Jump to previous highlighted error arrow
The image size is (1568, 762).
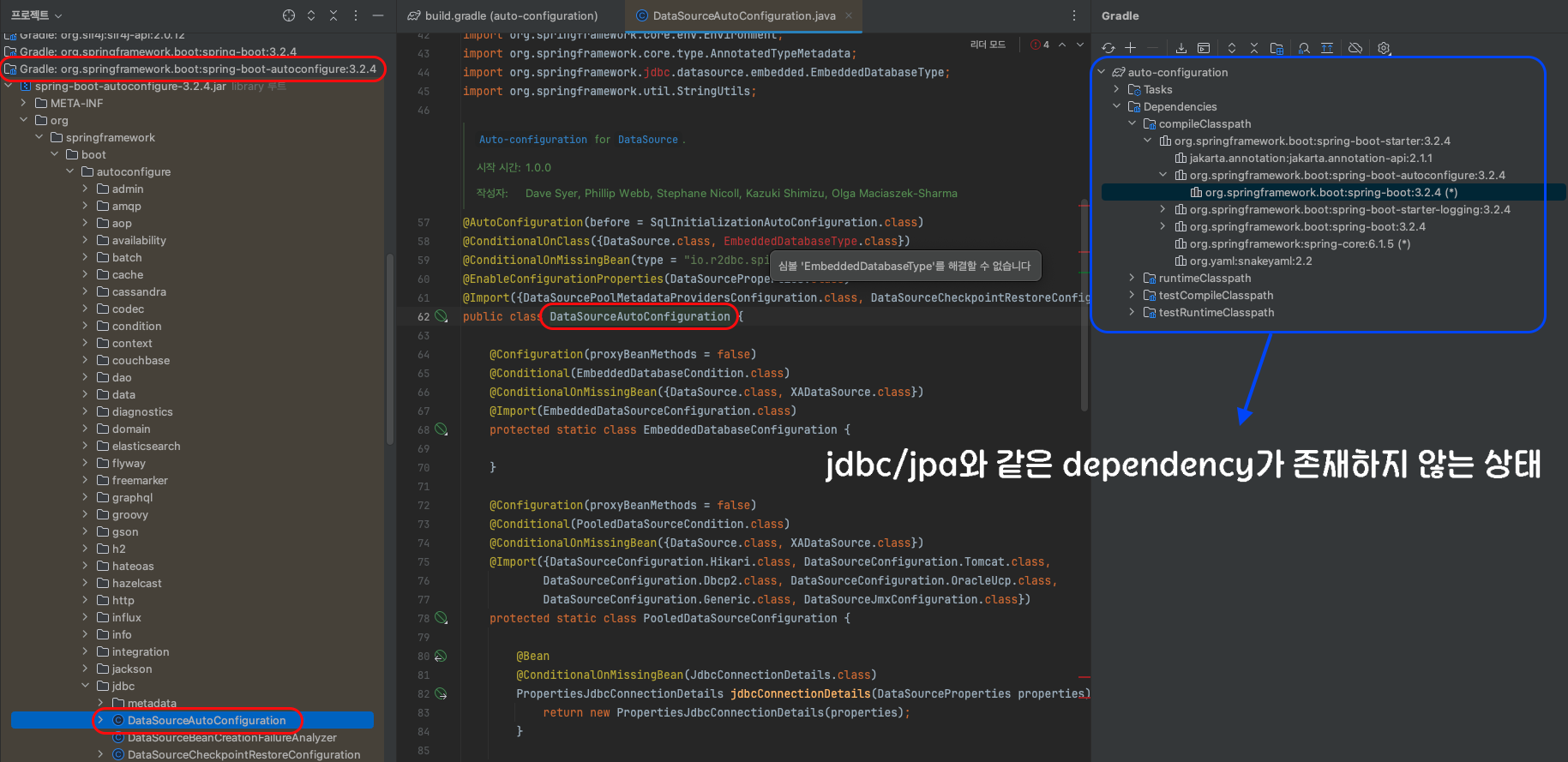pyautogui.click(x=1062, y=45)
